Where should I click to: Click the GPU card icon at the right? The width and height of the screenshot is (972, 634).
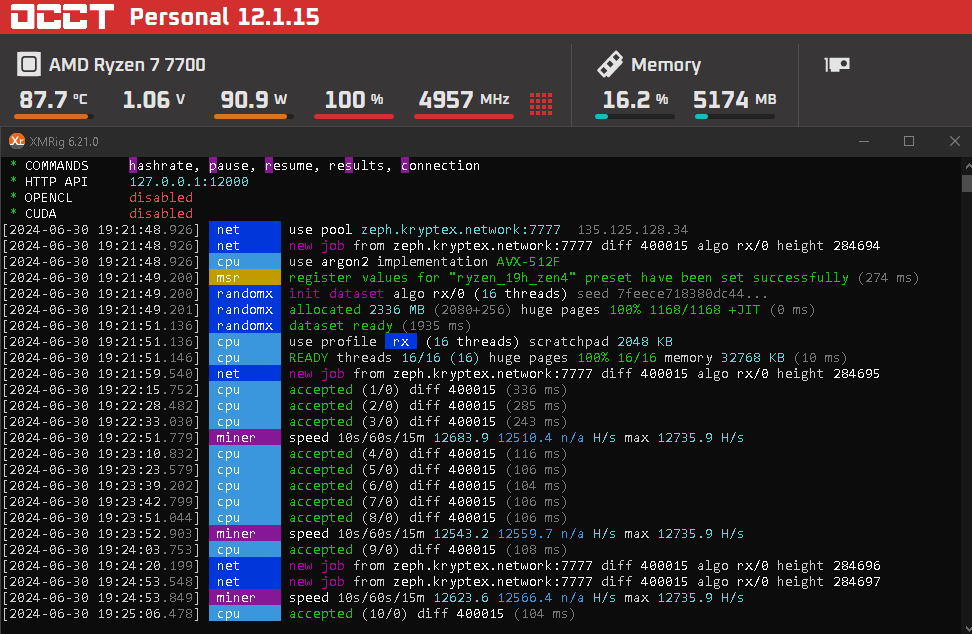coord(837,64)
